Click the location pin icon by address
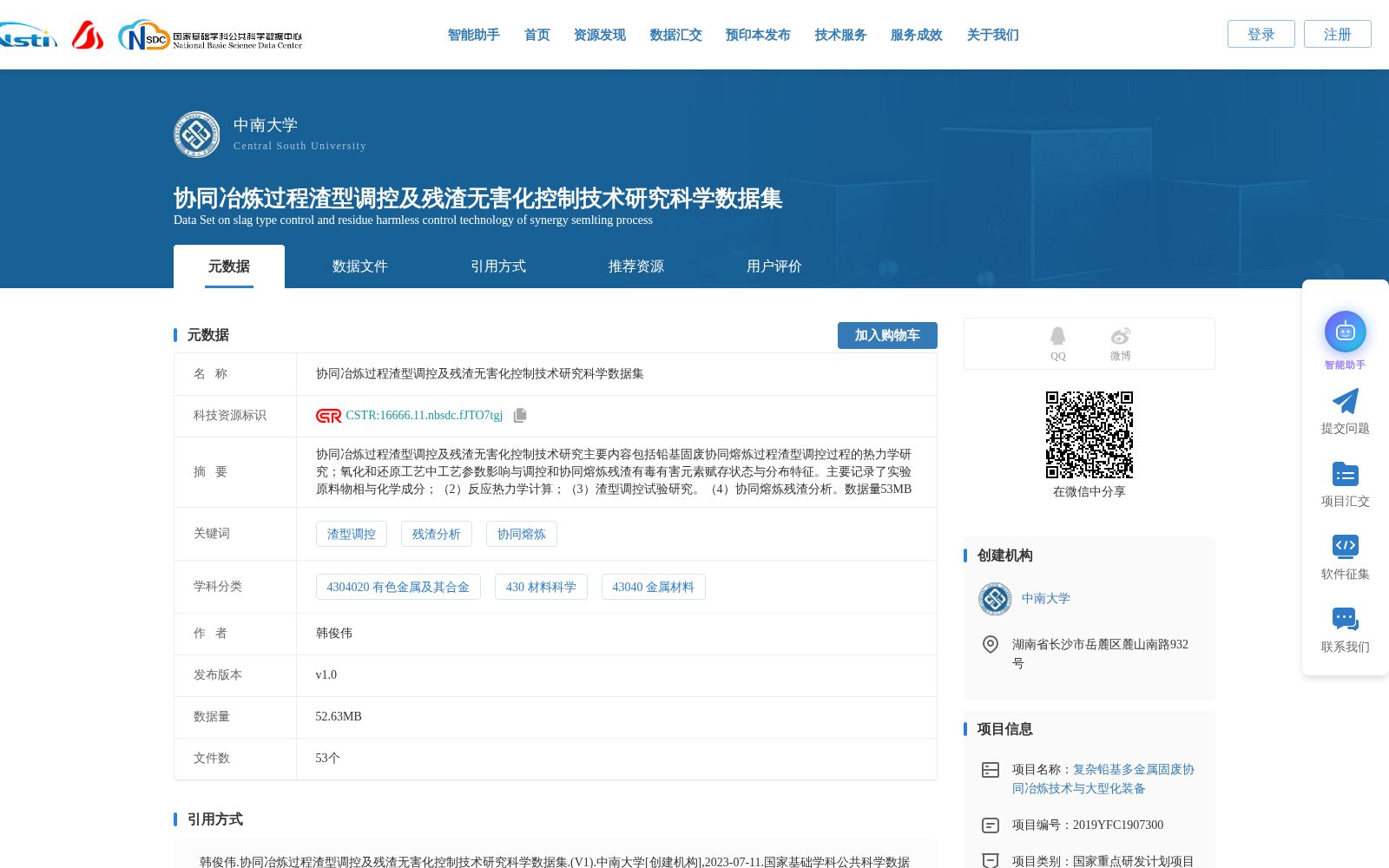Screen dimensions: 1389x868 coord(991,644)
